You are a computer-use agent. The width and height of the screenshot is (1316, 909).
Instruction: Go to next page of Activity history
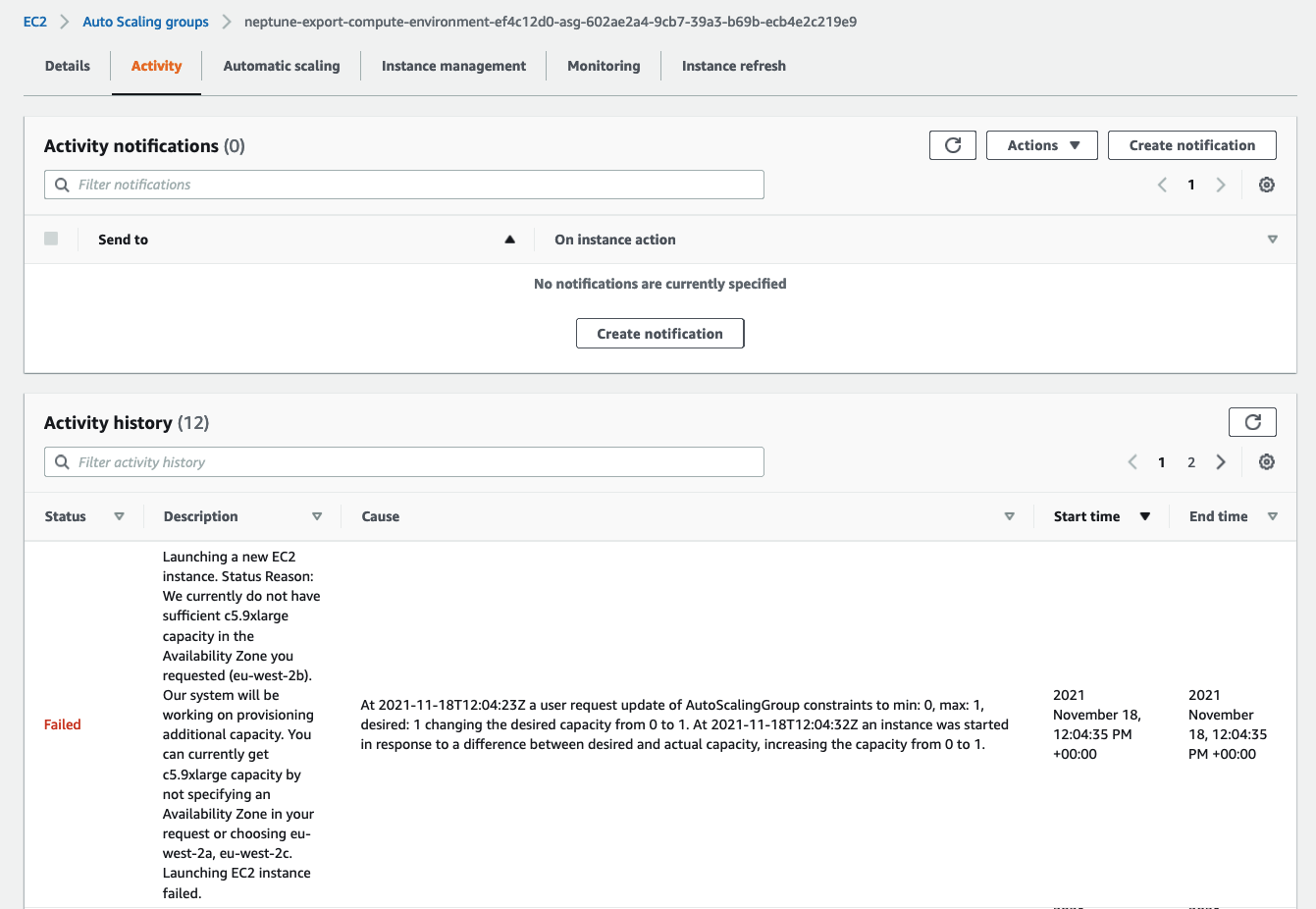1221,461
